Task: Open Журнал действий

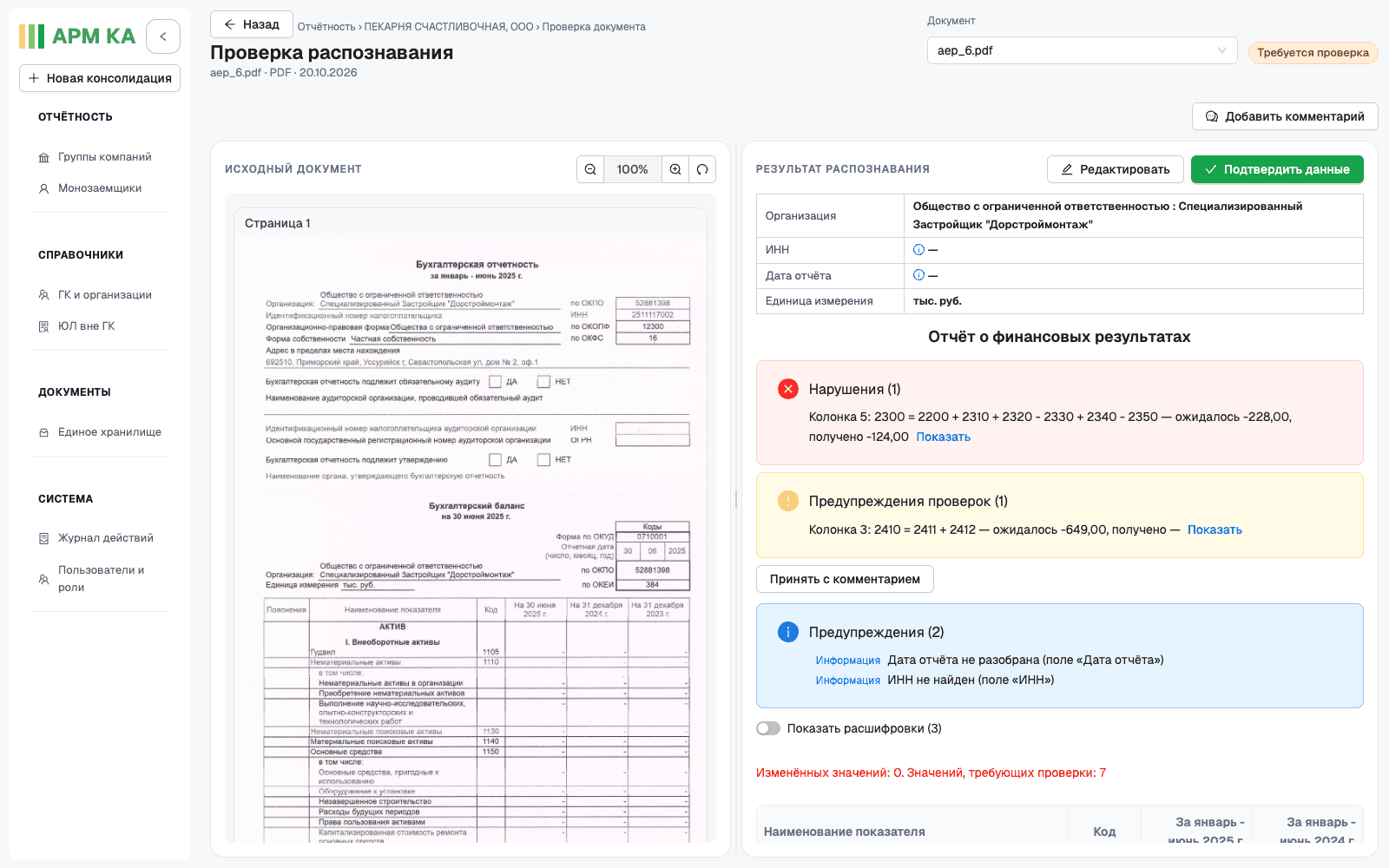Action: point(100,538)
